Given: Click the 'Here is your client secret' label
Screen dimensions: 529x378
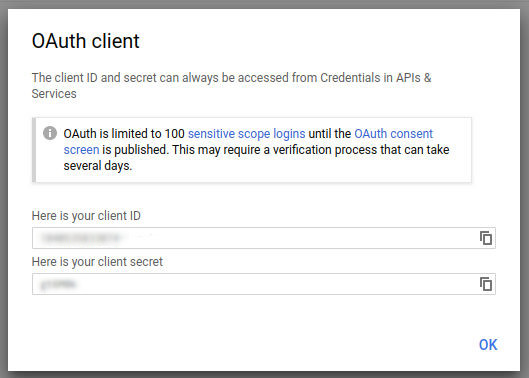Looking at the screenshot, I should point(97,262).
